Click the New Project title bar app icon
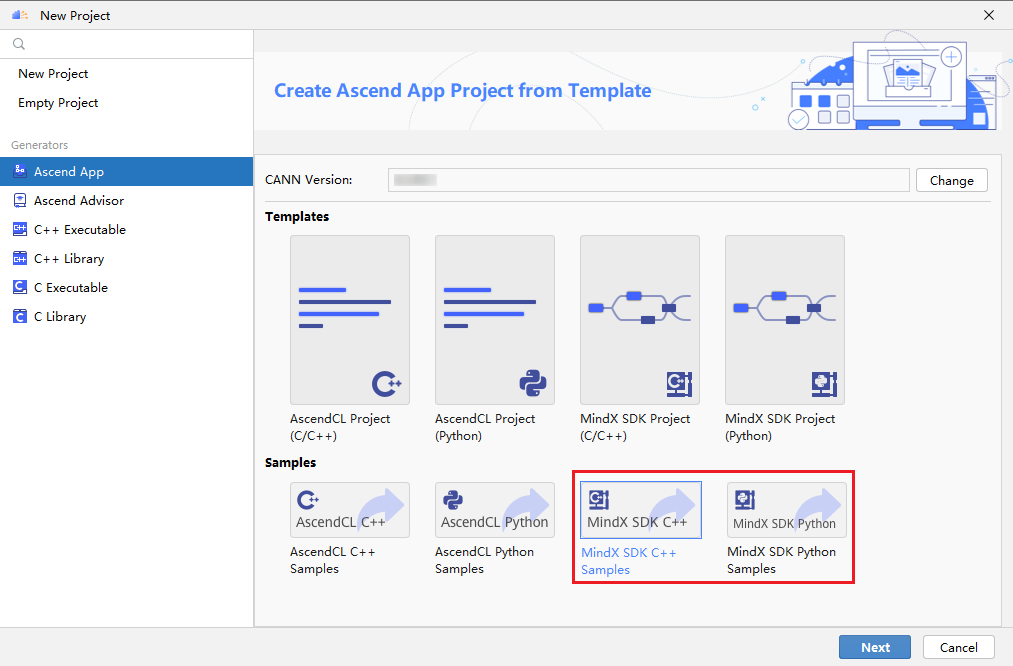 coord(20,15)
